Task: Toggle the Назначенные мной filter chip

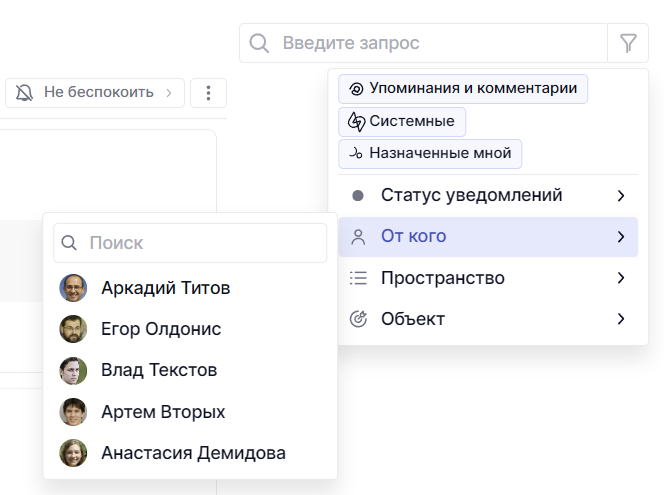Action: point(430,154)
